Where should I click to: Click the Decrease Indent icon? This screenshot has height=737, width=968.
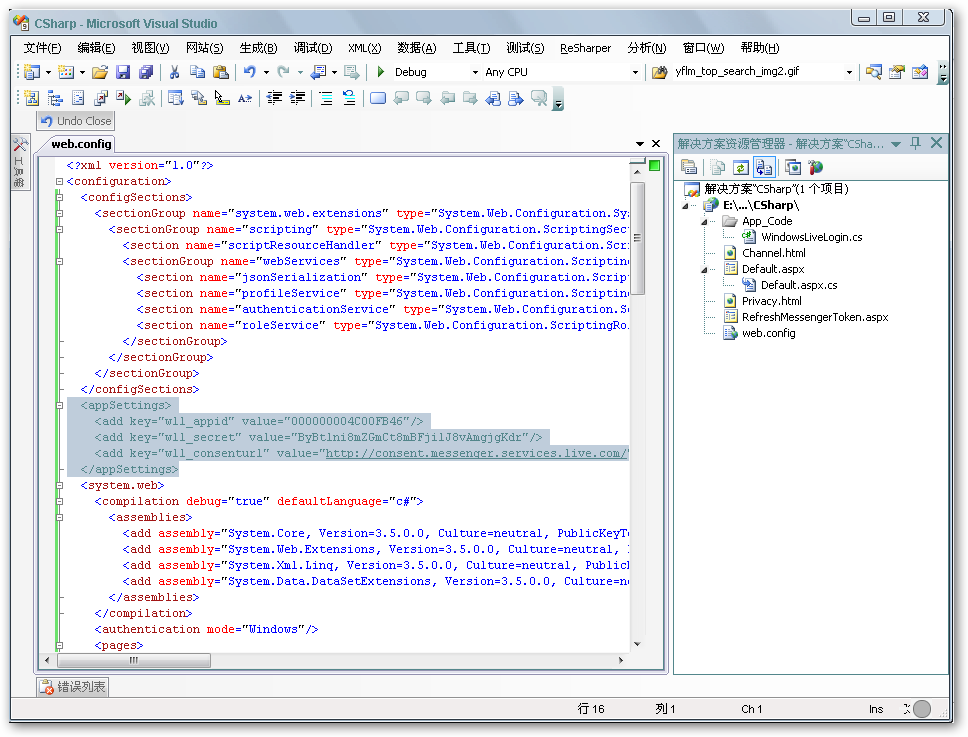[275, 98]
